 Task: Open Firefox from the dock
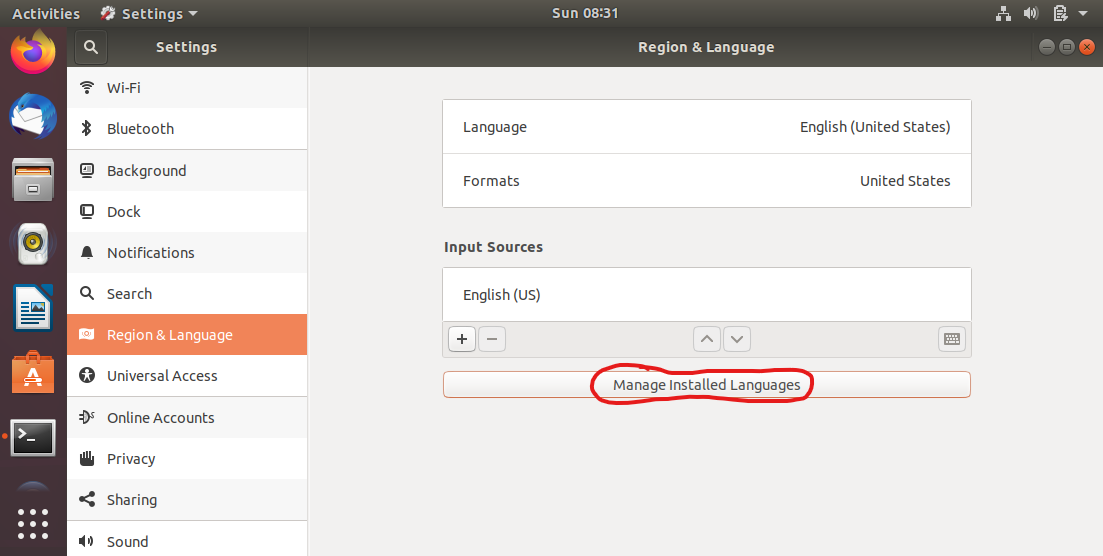click(x=33, y=51)
